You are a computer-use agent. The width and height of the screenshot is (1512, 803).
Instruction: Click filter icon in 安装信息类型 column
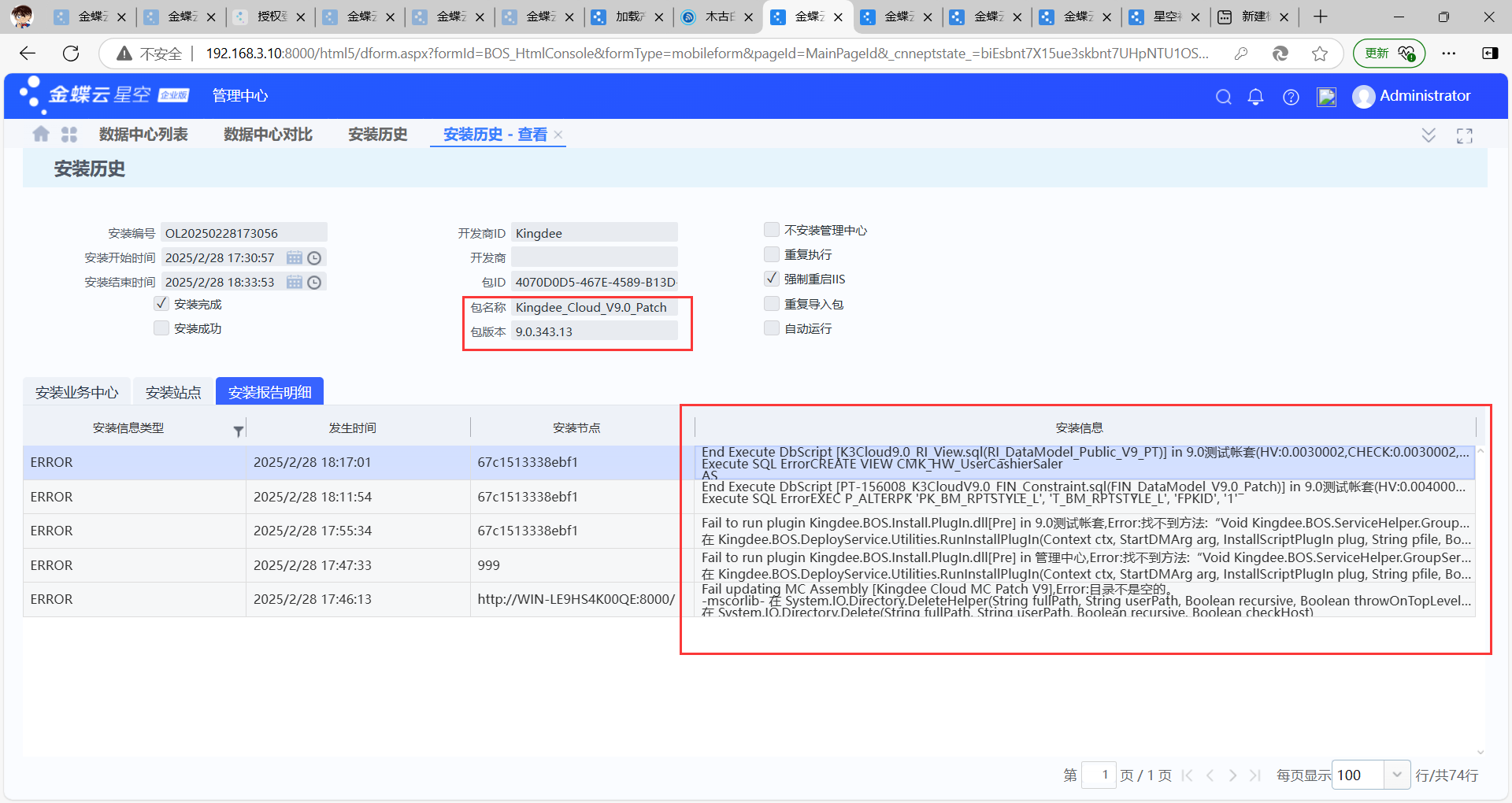[x=238, y=431]
